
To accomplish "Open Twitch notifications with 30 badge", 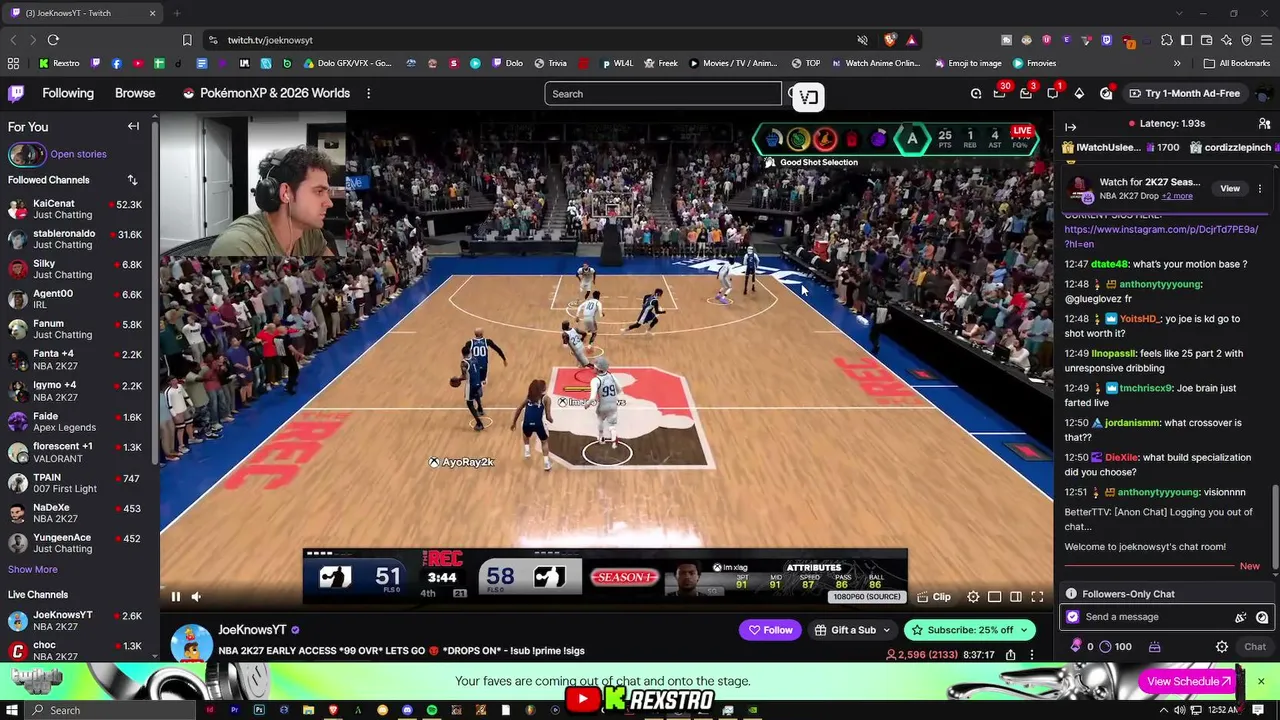I will 1000,93.
